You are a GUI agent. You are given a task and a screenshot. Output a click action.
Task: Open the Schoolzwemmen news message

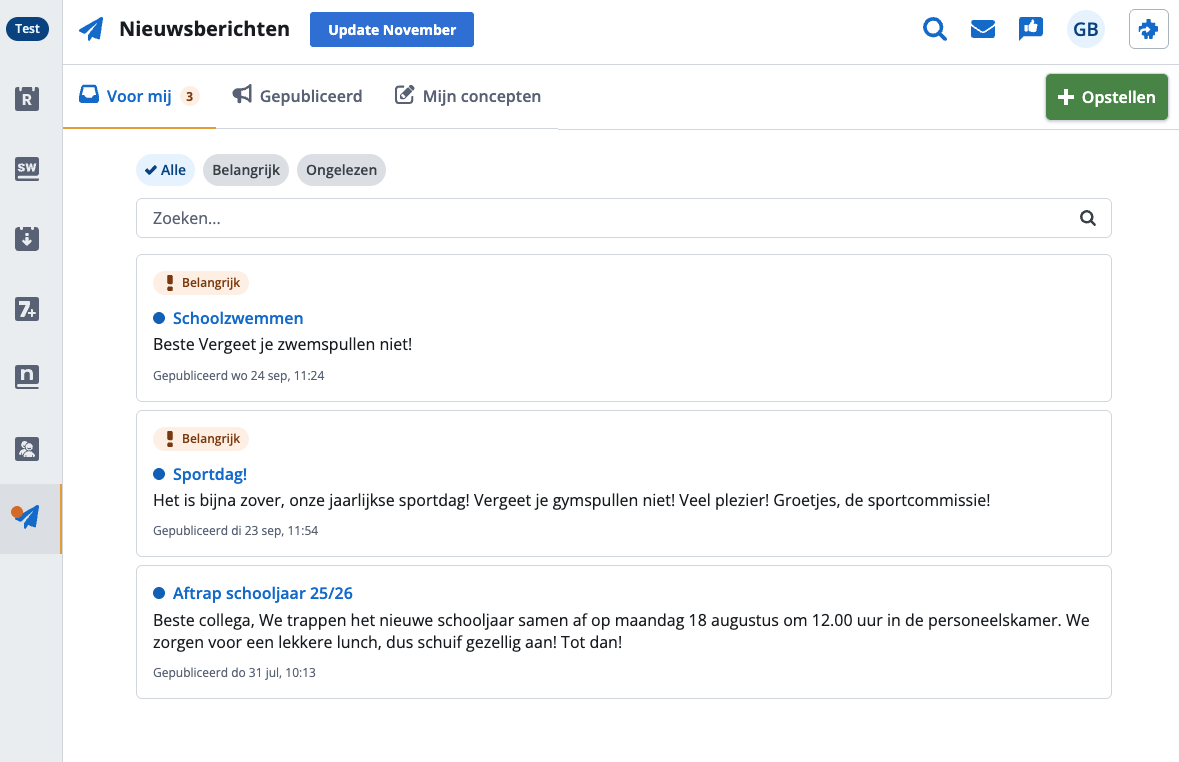[238, 318]
